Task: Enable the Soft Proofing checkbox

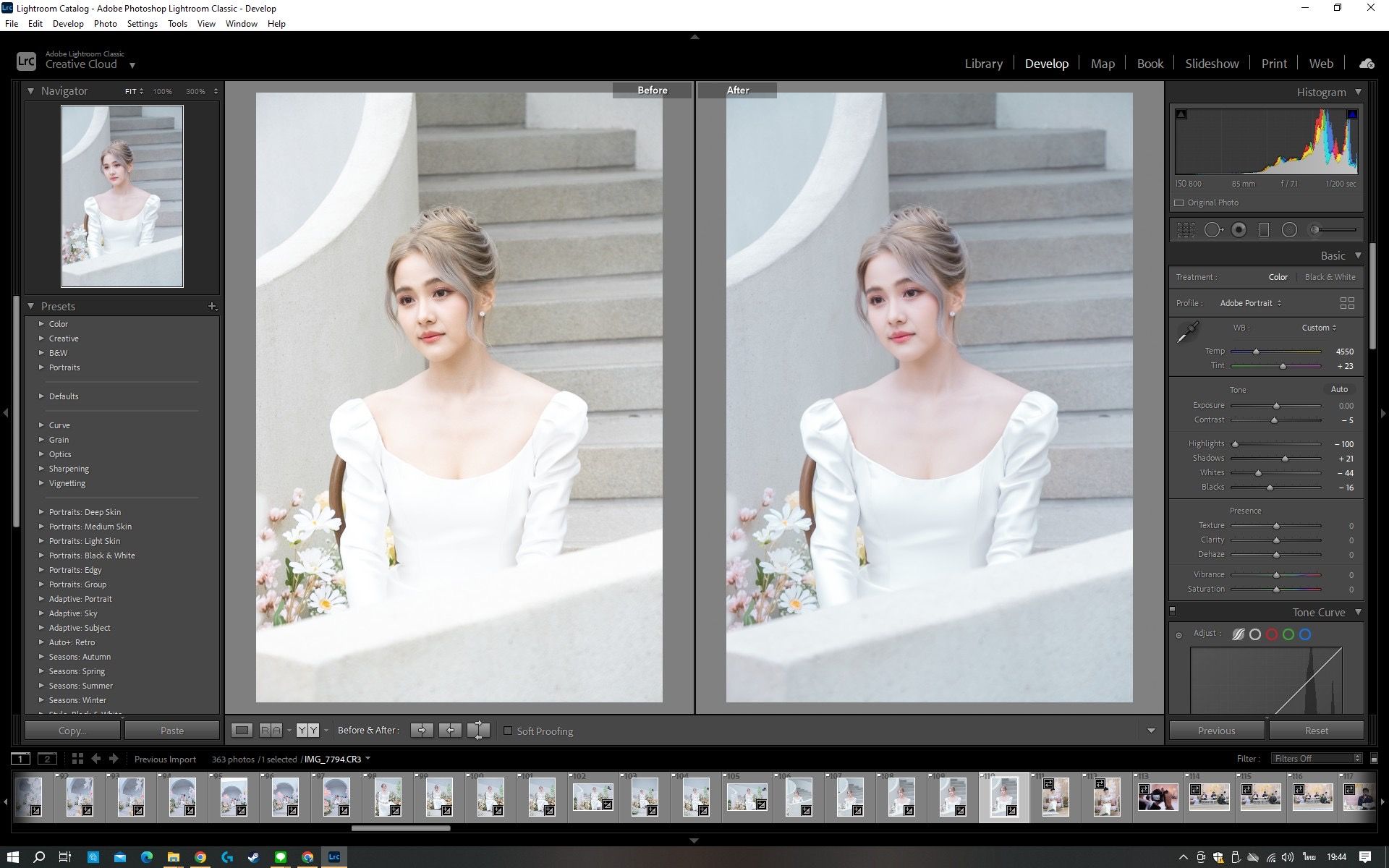Action: tap(508, 731)
